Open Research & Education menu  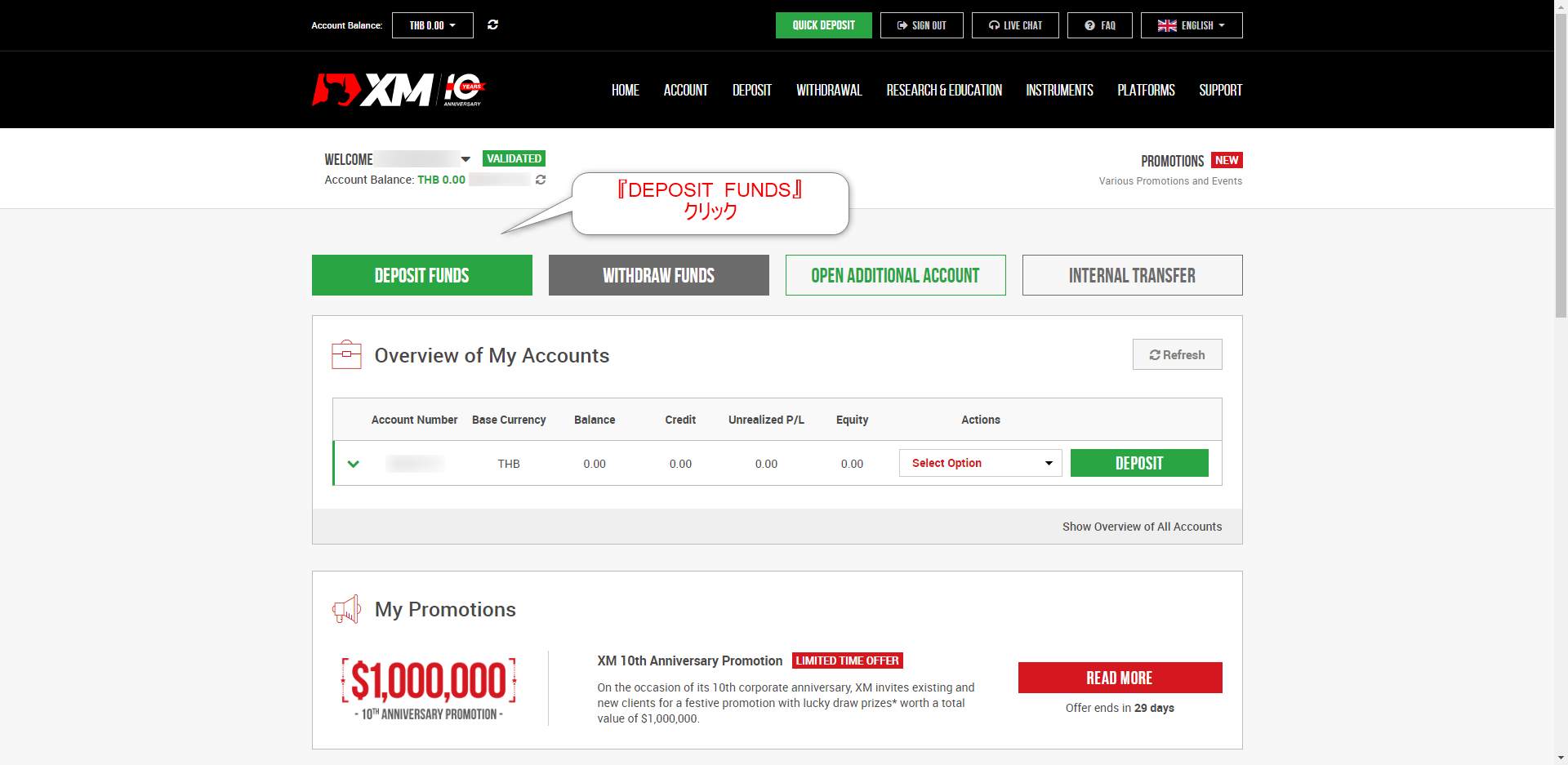[x=944, y=90]
